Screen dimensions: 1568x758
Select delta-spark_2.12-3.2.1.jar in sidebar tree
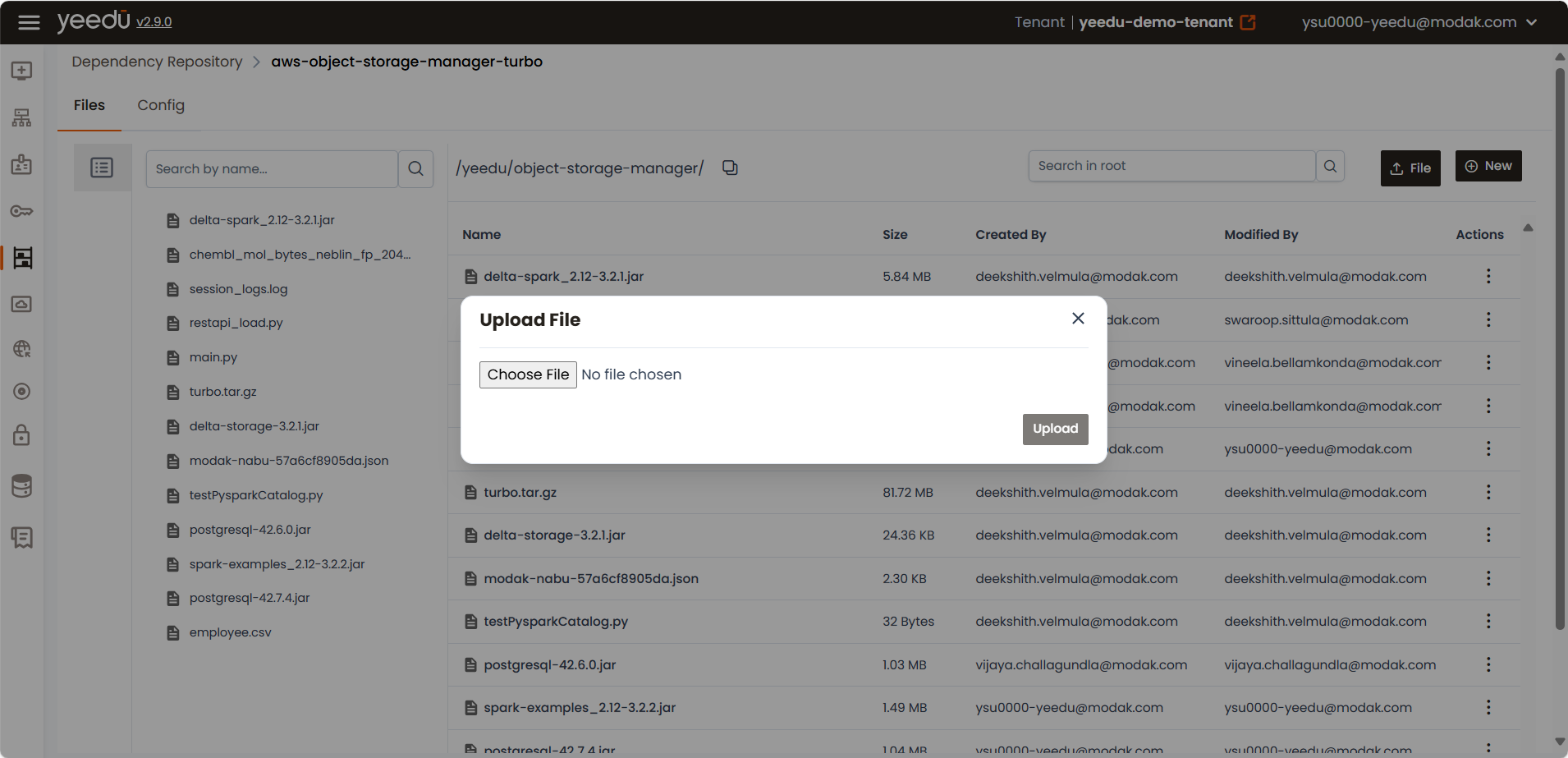[x=262, y=220]
